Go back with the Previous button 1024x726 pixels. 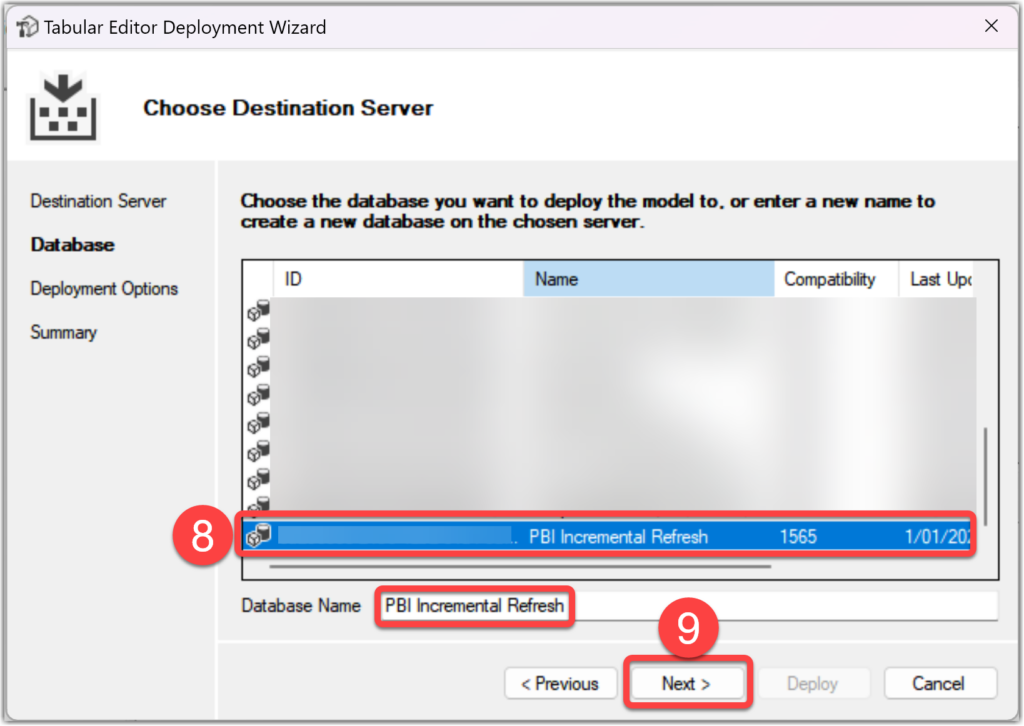[x=560, y=684]
